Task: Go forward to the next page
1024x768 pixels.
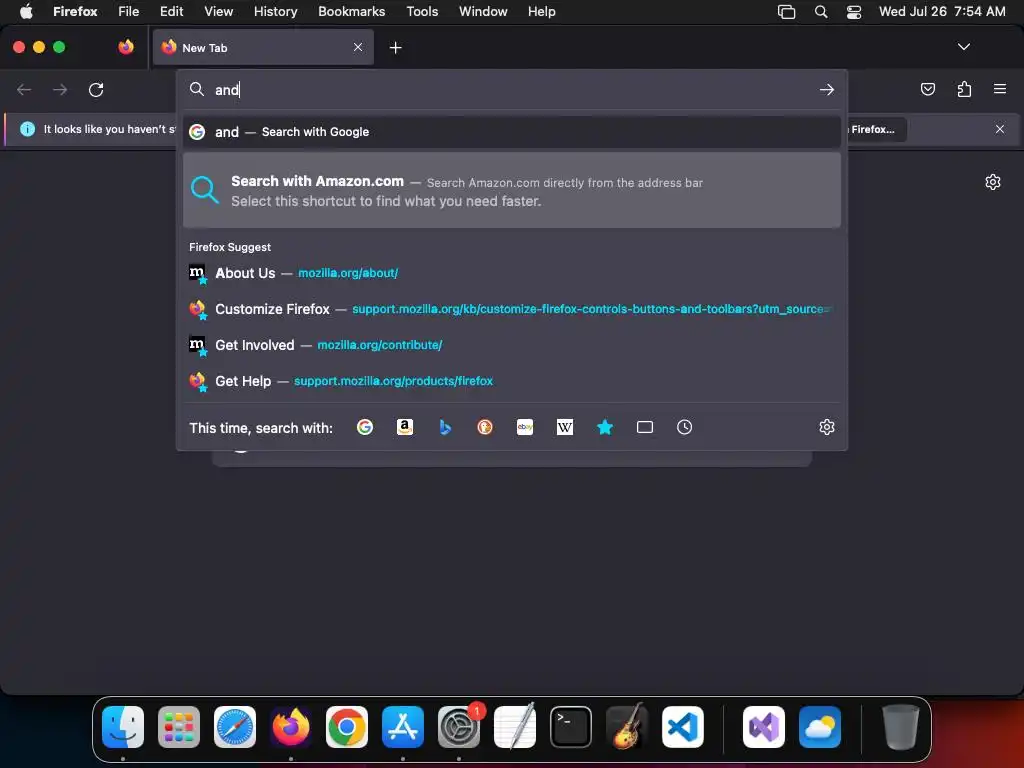Action: [x=60, y=89]
